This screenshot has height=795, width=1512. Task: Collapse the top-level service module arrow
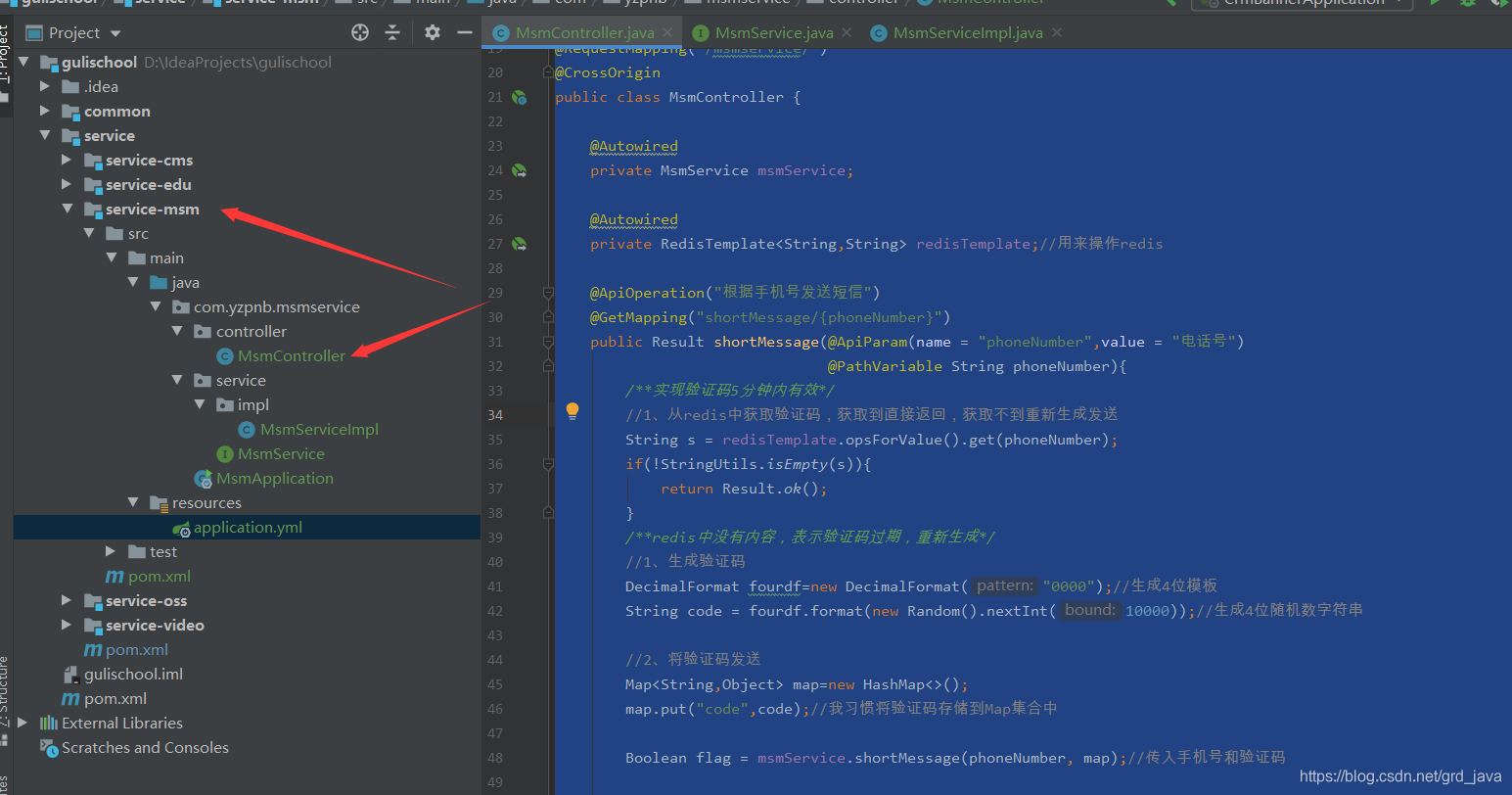coord(45,135)
